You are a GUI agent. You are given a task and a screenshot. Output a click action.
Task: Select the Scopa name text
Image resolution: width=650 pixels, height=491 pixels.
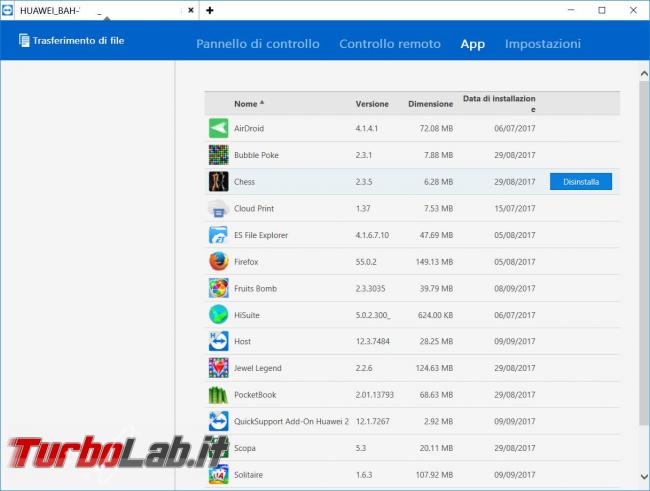(245, 448)
